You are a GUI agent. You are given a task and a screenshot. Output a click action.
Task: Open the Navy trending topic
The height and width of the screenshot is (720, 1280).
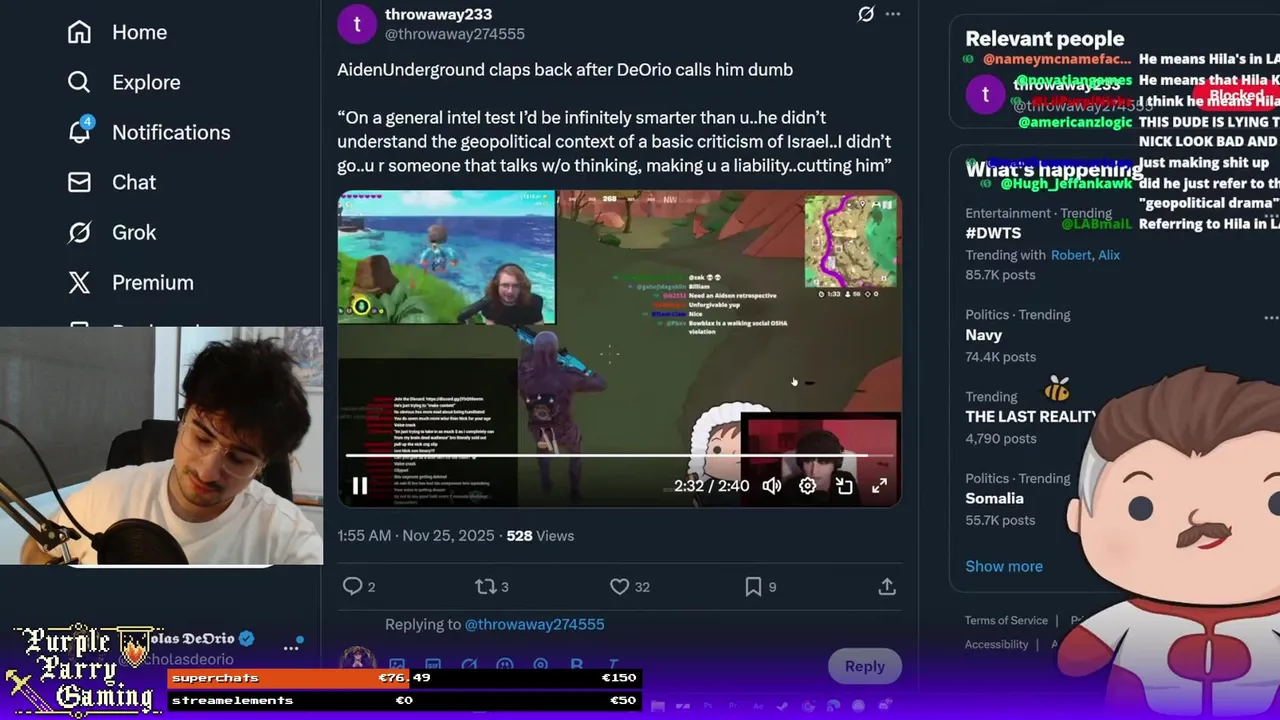click(x=983, y=335)
